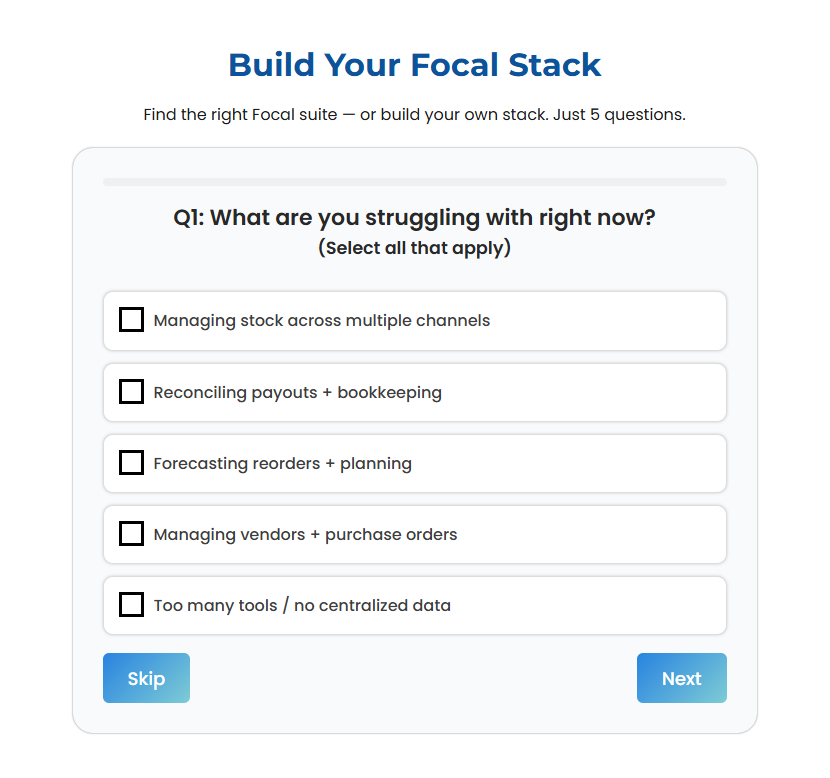Select the 'Managing vendors + purchase orders' checkbox
Viewport: 830px width, 778px height.
[x=131, y=534]
